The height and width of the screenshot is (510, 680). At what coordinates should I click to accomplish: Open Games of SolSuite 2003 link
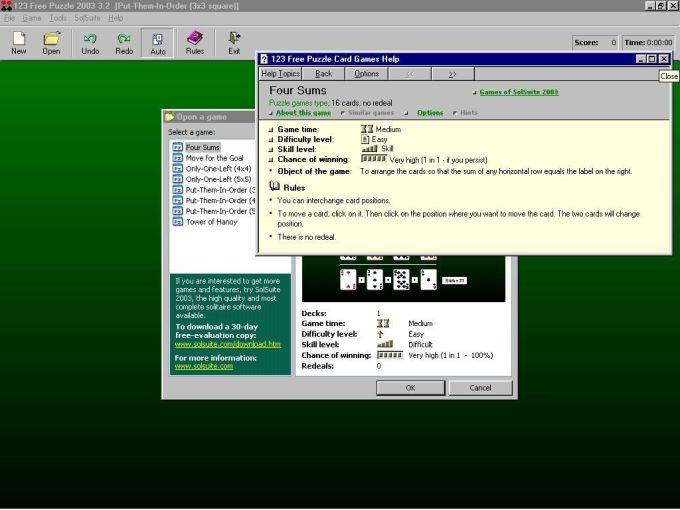click(x=519, y=92)
